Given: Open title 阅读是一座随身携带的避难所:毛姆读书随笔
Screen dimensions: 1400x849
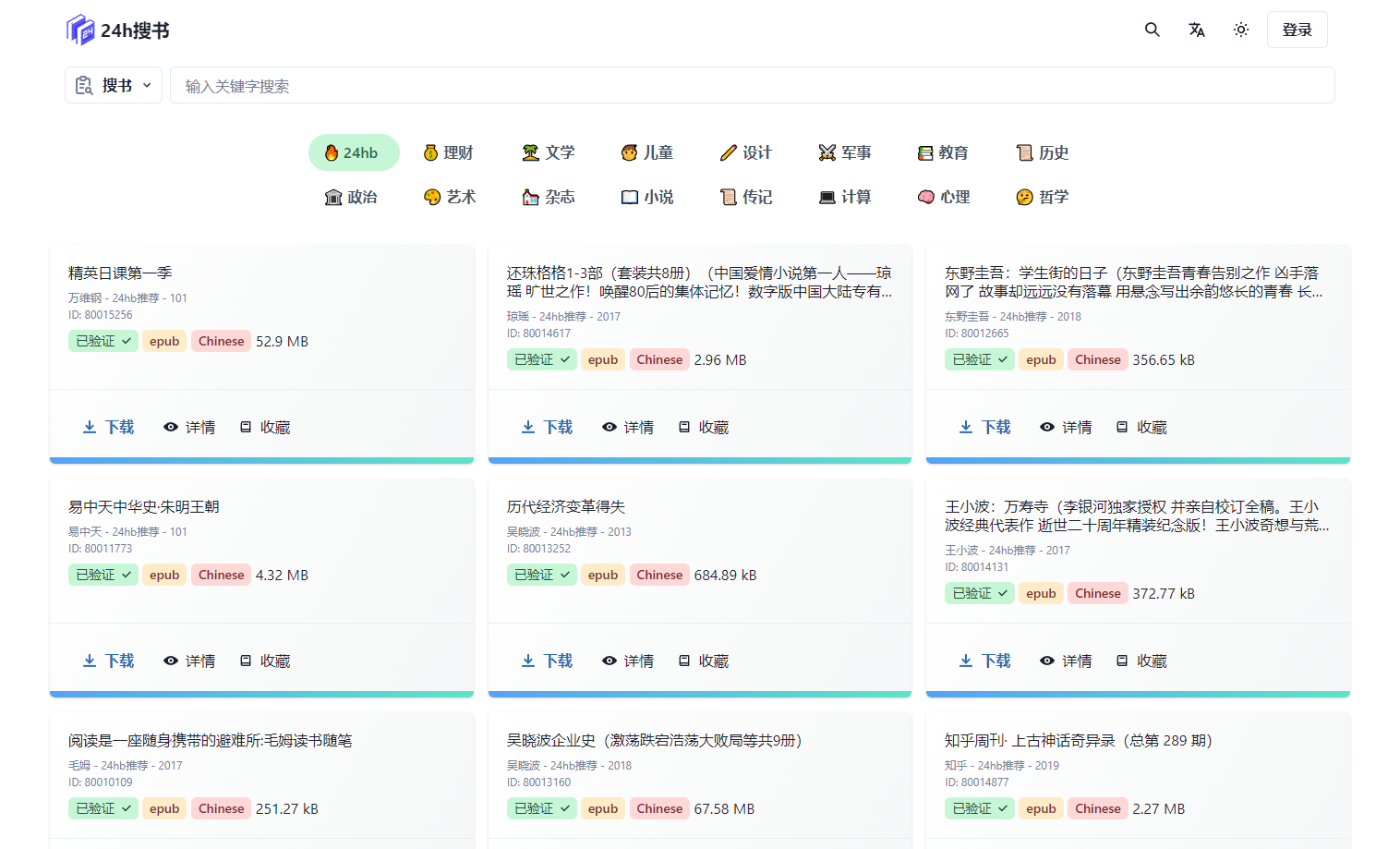Looking at the screenshot, I should click(210, 740).
